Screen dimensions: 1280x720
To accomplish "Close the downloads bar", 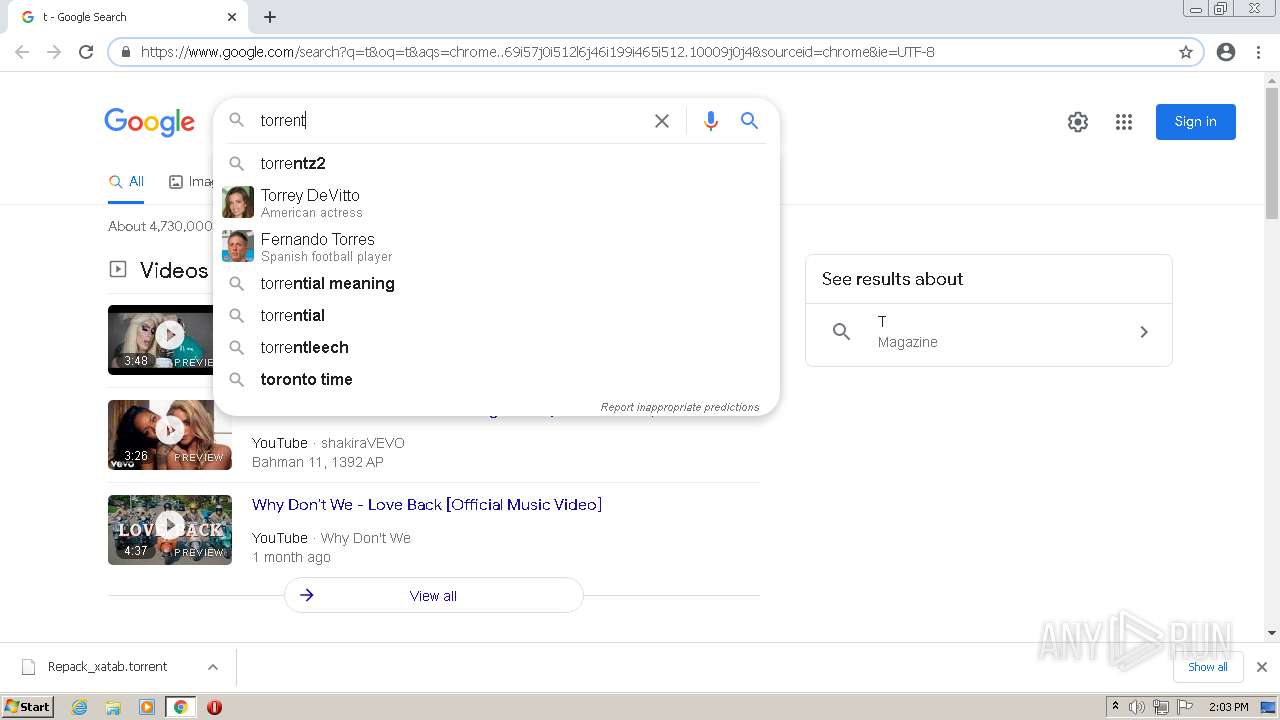I will 1262,667.
